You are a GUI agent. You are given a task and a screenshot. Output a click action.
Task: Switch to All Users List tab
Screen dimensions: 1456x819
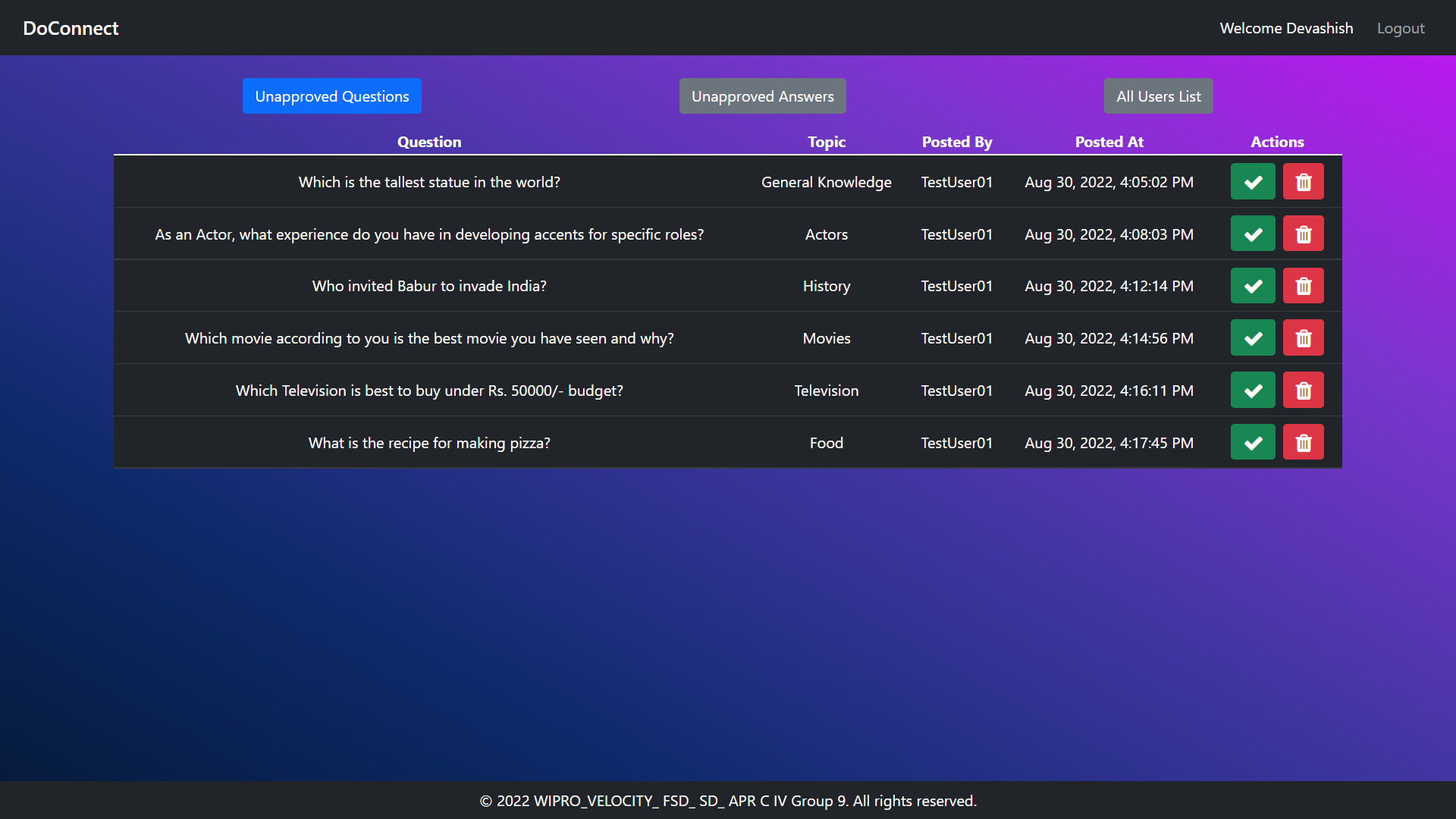pyautogui.click(x=1158, y=95)
